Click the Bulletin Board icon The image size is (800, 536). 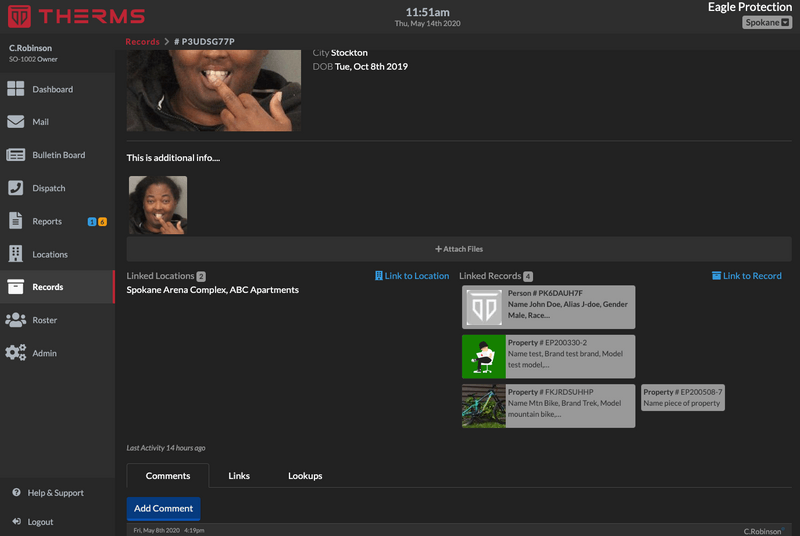coord(16,155)
